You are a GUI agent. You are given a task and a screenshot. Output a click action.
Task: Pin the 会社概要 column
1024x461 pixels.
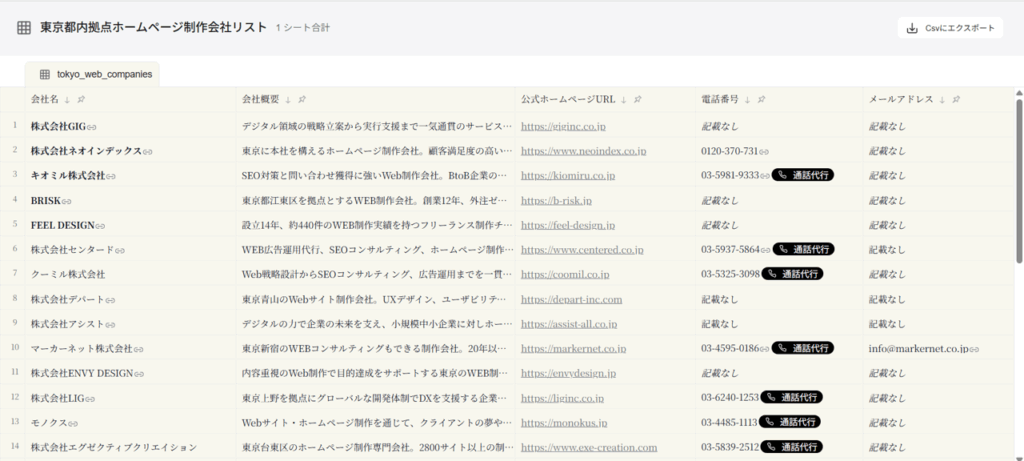coord(302,100)
